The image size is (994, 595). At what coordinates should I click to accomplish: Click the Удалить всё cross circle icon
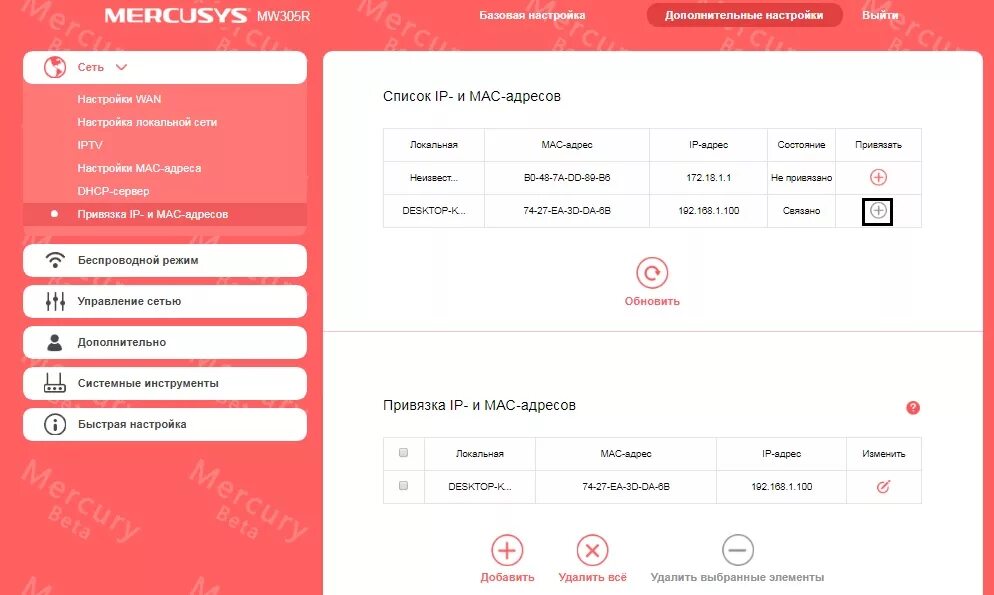point(592,550)
